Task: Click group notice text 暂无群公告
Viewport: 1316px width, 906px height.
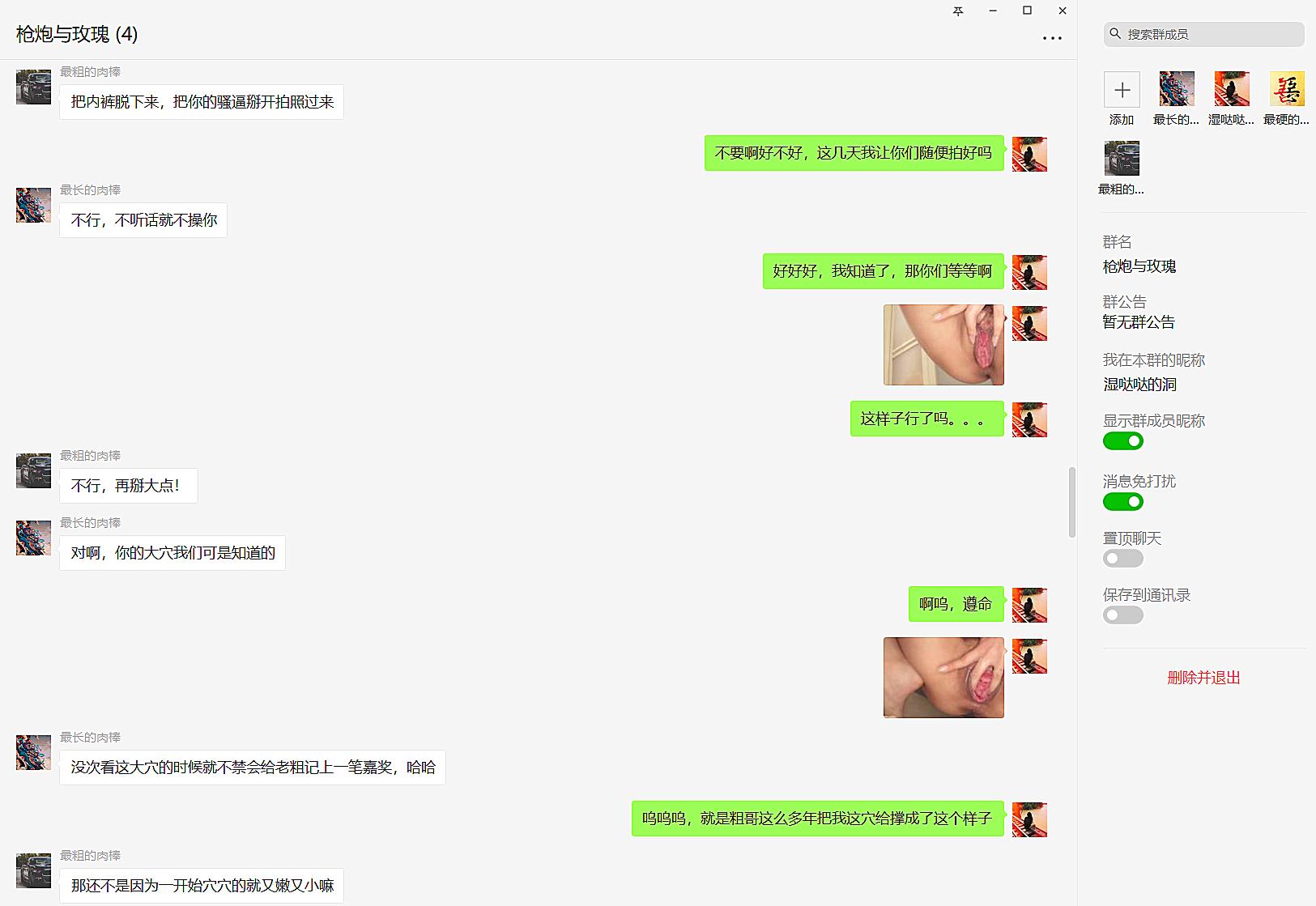Action: pyautogui.click(x=1139, y=322)
